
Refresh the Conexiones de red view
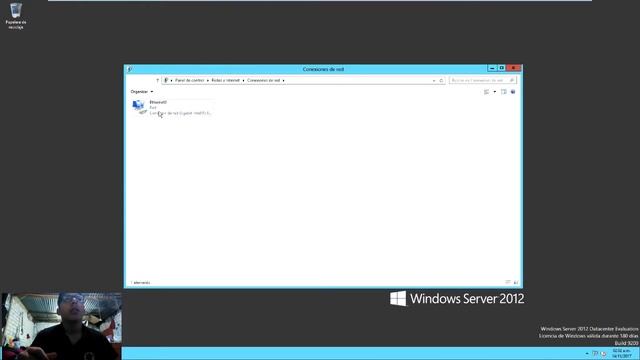pos(441,80)
